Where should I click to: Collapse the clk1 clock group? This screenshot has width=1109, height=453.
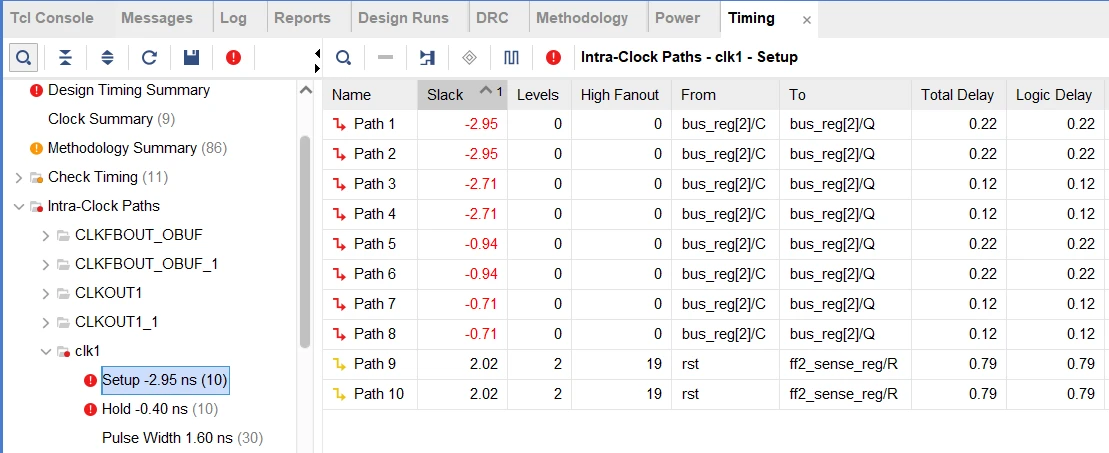click(x=46, y=351)
